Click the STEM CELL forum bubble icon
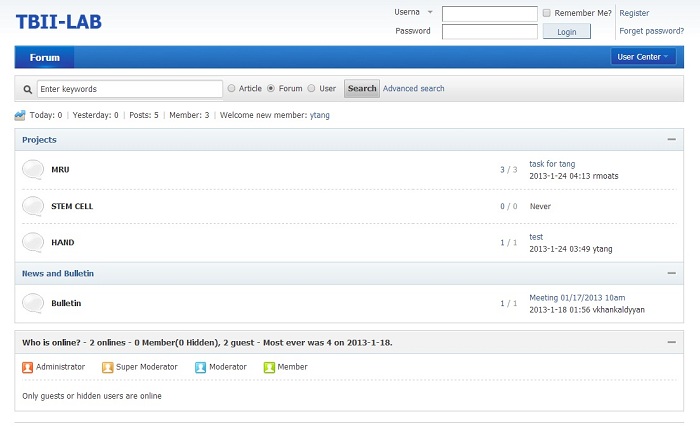Screen dimensions: 700x431 coord(33,206)
